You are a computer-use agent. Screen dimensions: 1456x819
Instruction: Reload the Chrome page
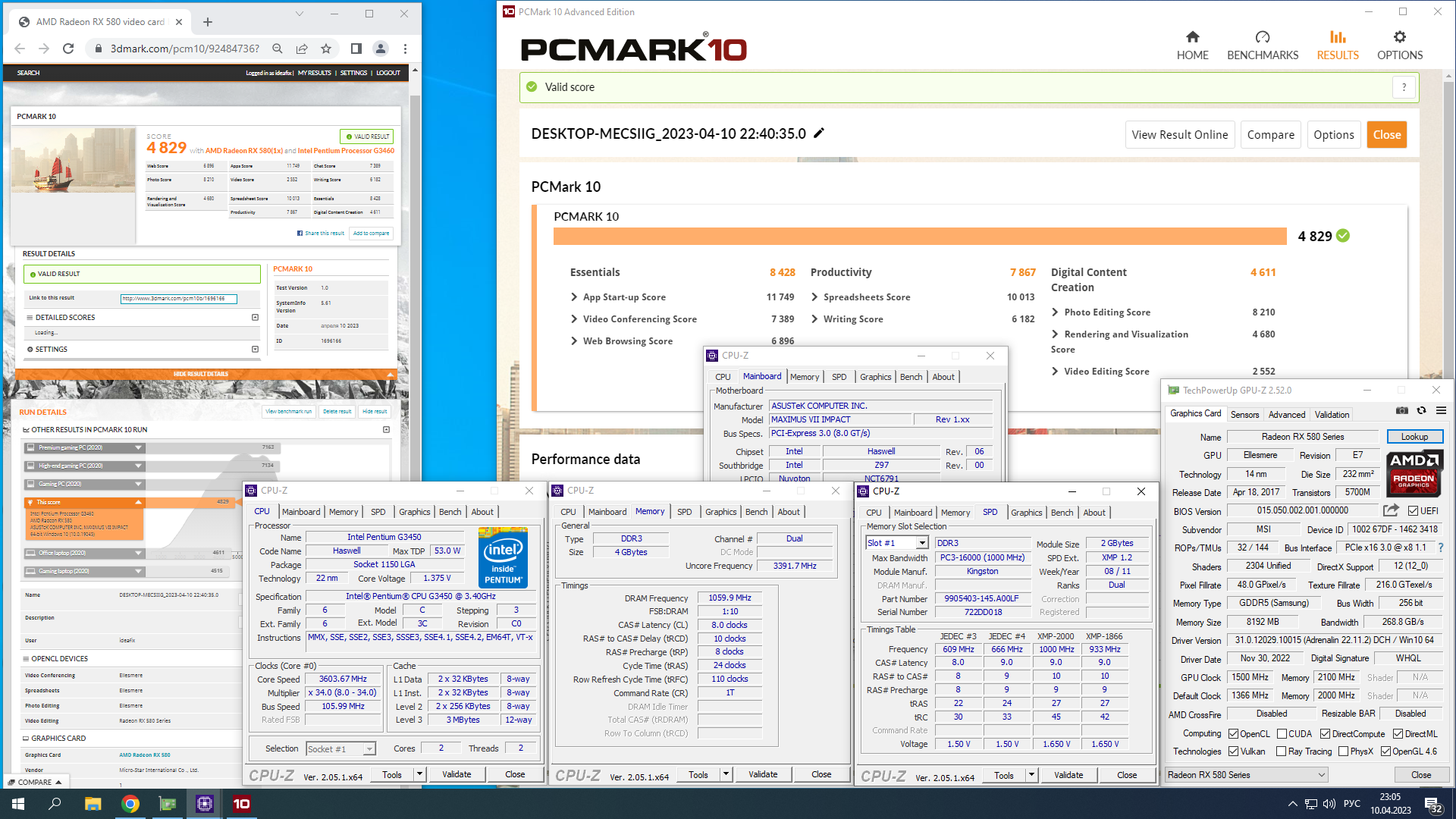point(68,49)
